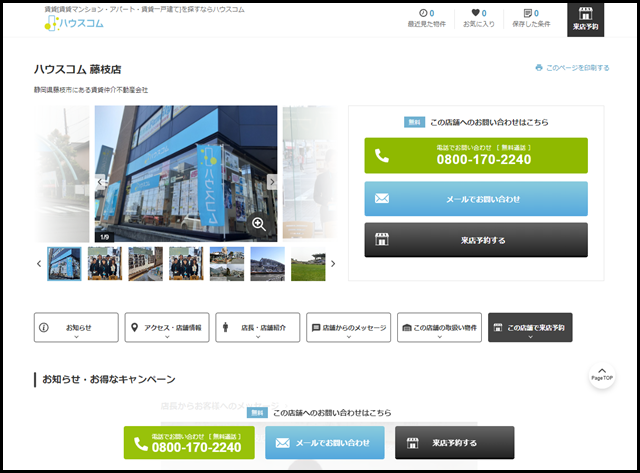Call 0800-170-2240 in bottom floating bar

(189, 443)
